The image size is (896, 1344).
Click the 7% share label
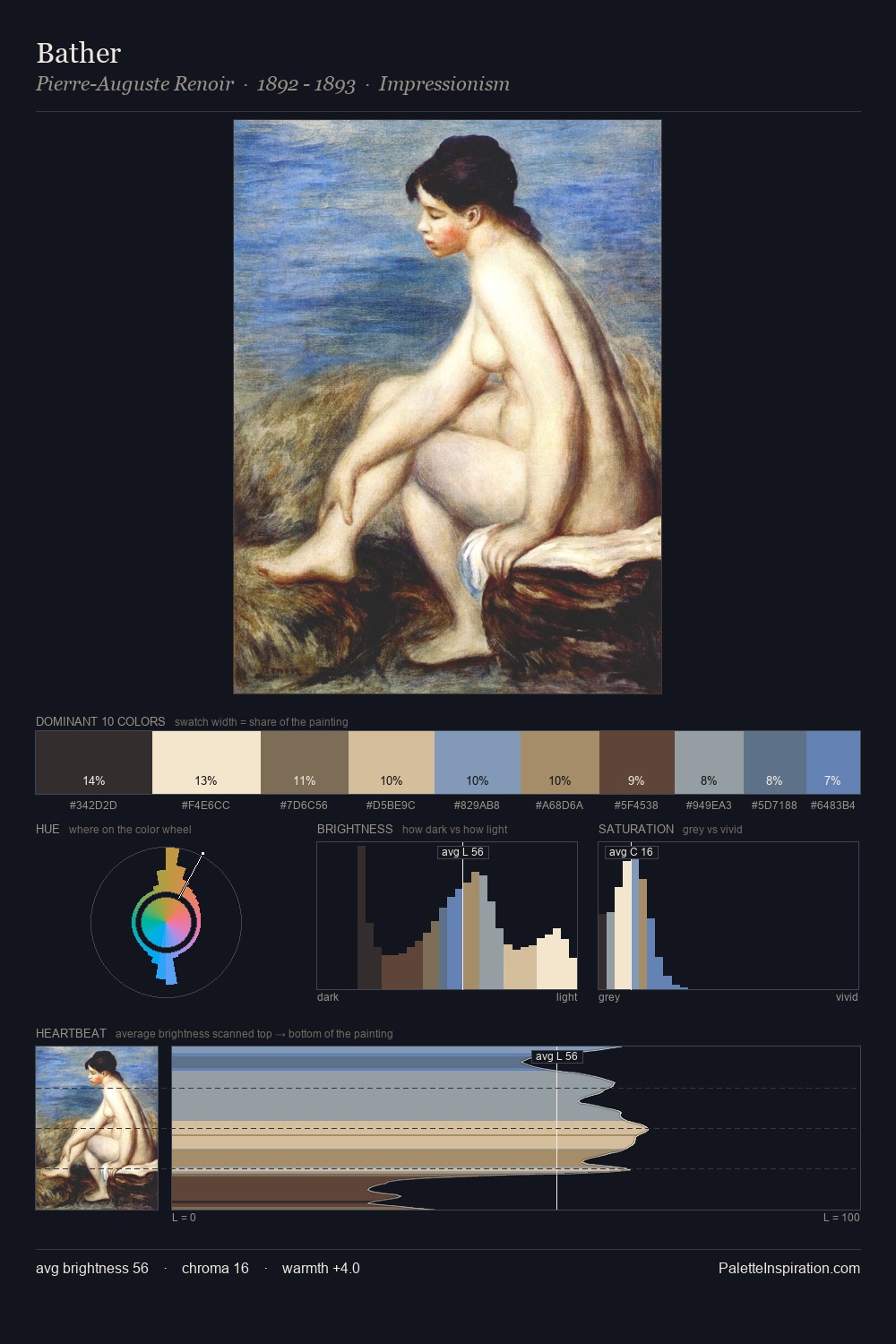pos(832,780)
